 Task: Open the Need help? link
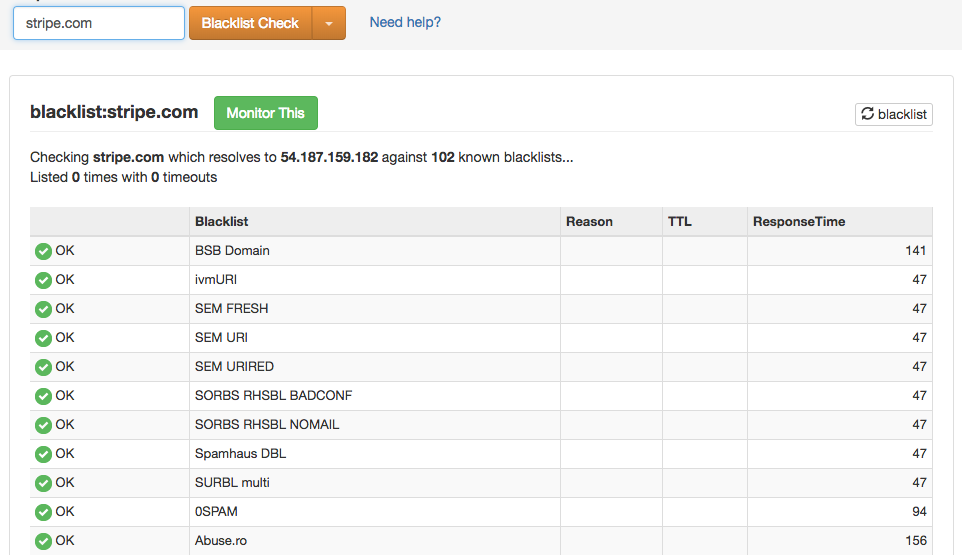[405, 22]
